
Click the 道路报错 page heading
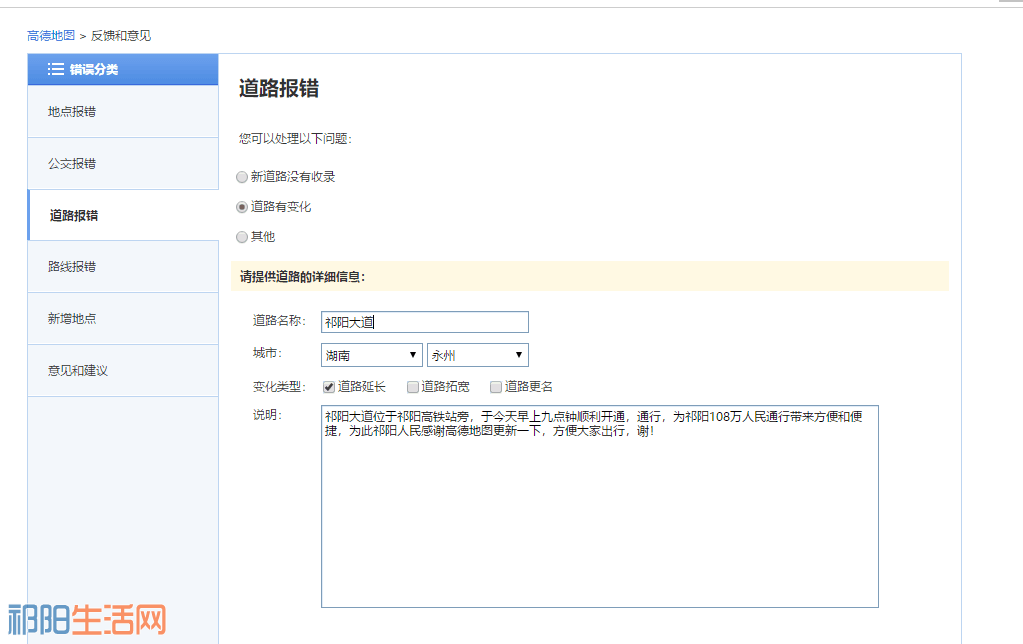click(x=279, y=88)
